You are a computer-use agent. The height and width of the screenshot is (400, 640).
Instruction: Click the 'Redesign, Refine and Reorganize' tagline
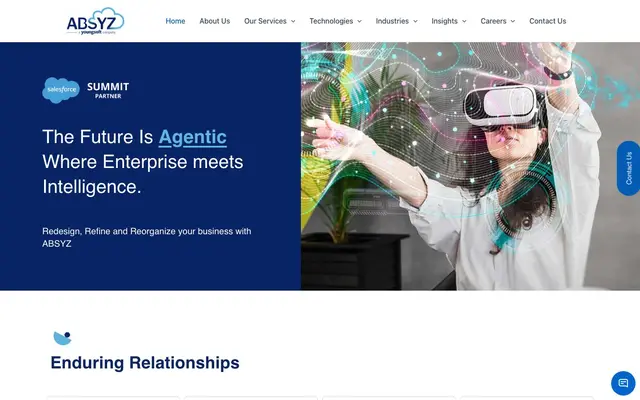[147, 237]
